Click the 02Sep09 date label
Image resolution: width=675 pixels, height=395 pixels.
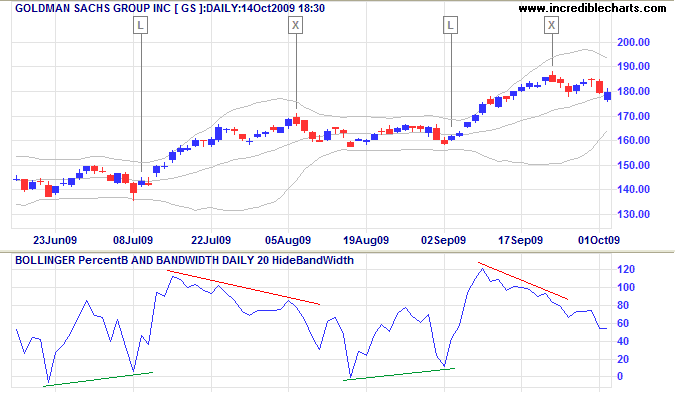pyautogui.click(x=443, y=240)
